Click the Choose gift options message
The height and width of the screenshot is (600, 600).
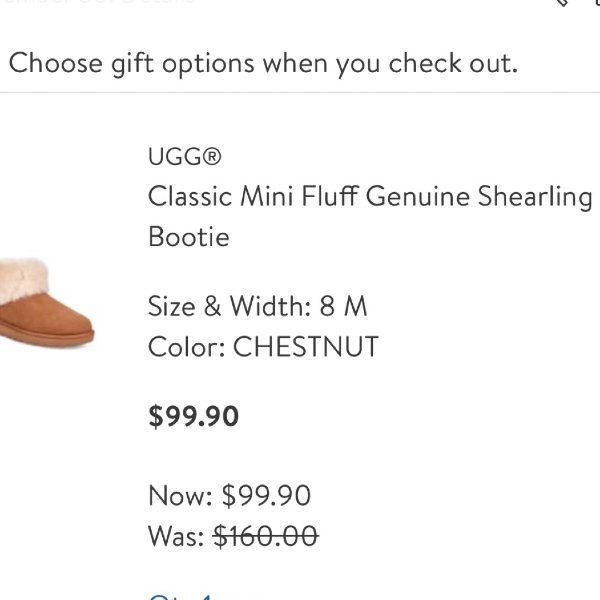point(263,64)
